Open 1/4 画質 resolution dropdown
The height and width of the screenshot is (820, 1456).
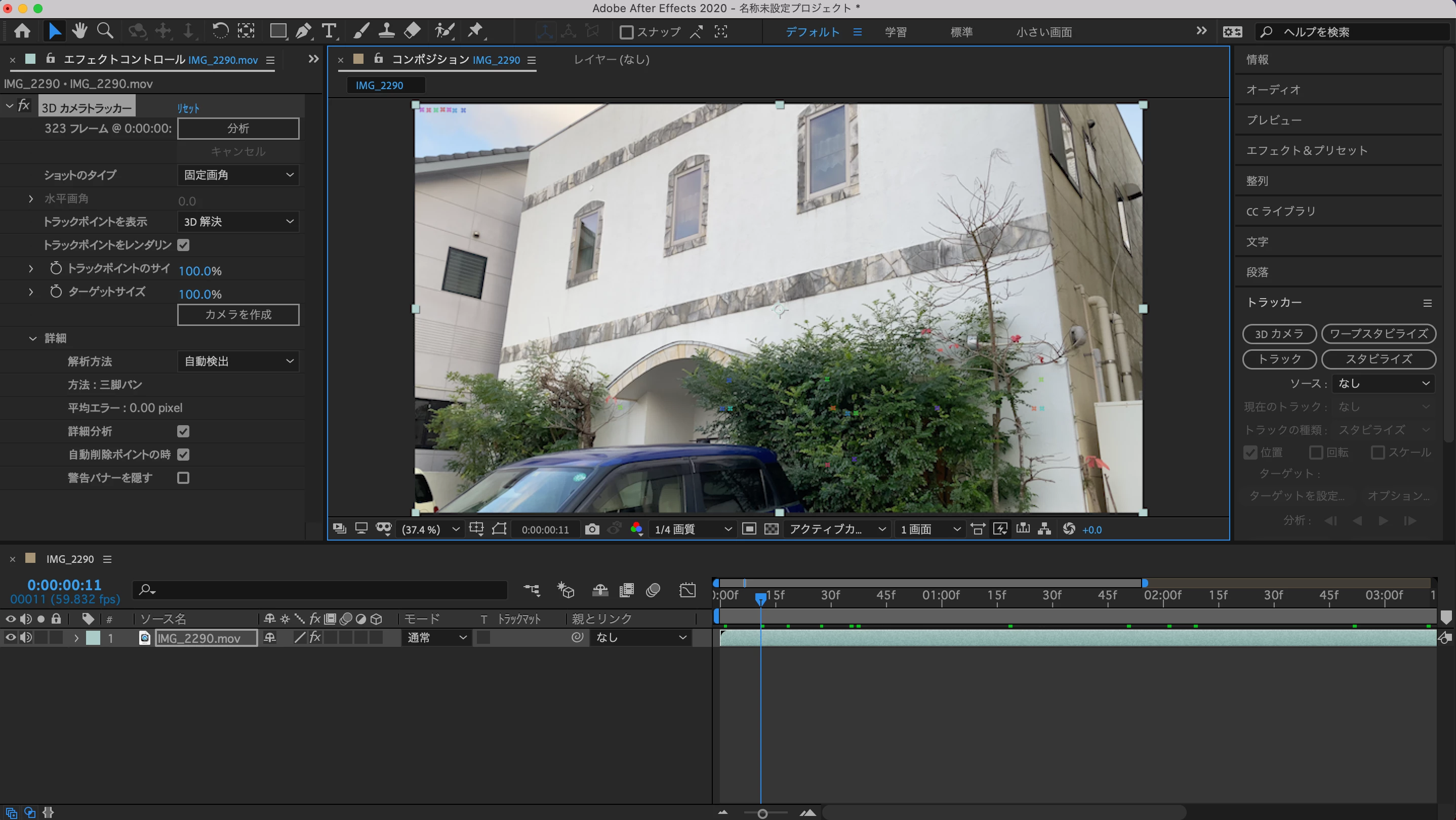click(693, 529)
